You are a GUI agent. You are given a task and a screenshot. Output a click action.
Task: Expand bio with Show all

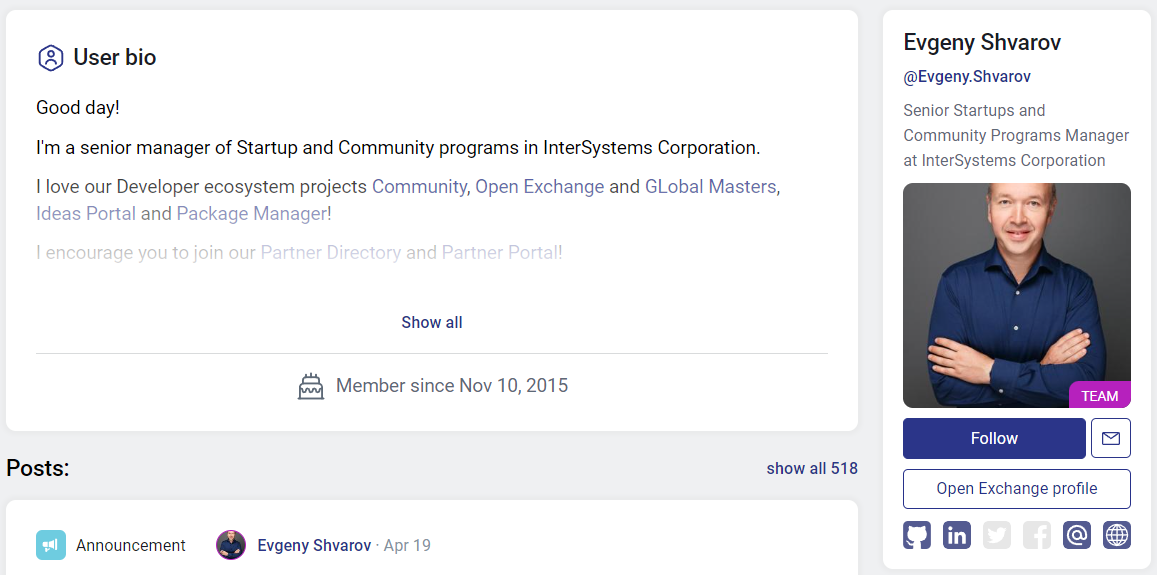432,322
